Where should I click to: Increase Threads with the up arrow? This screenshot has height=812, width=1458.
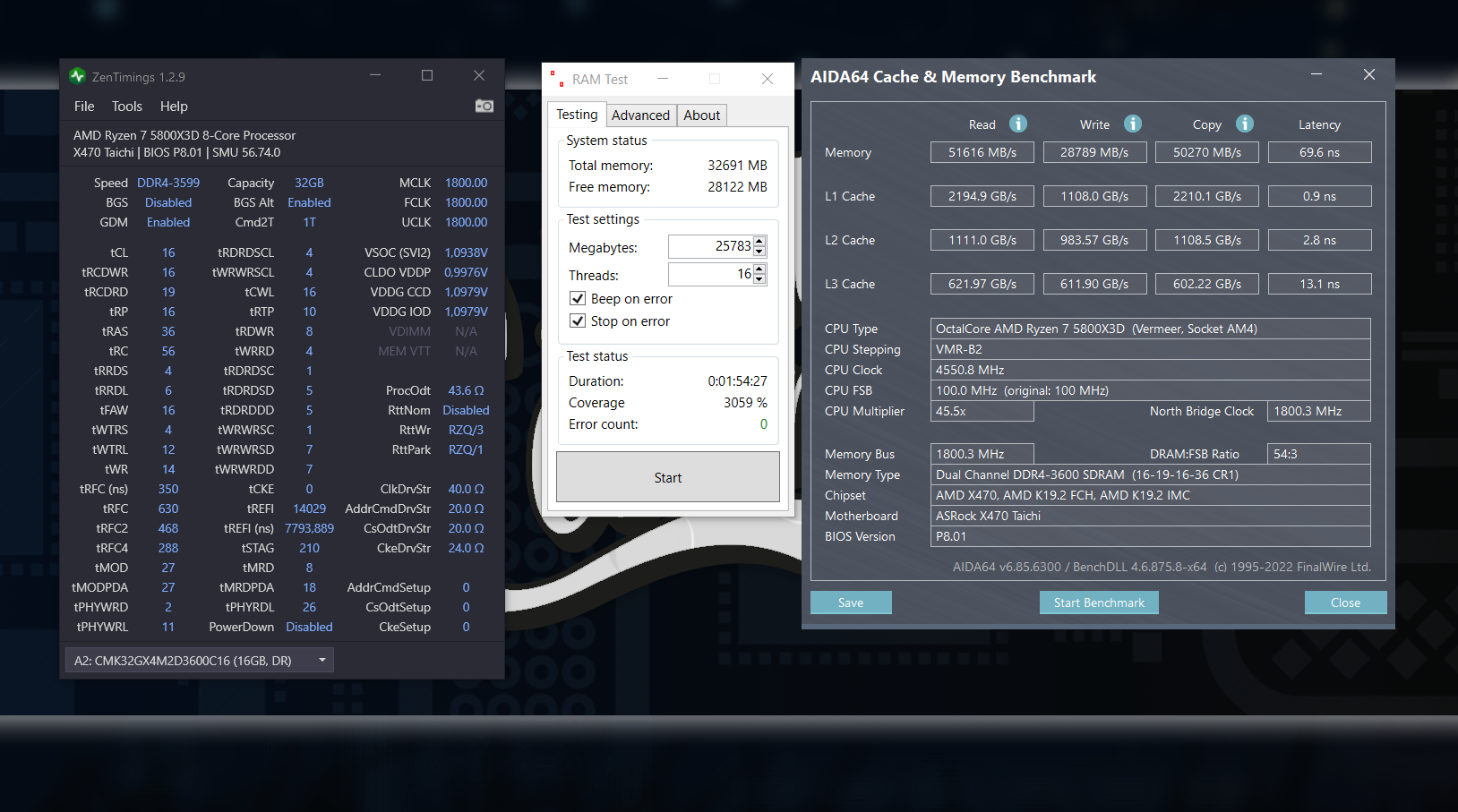point(759,269)
